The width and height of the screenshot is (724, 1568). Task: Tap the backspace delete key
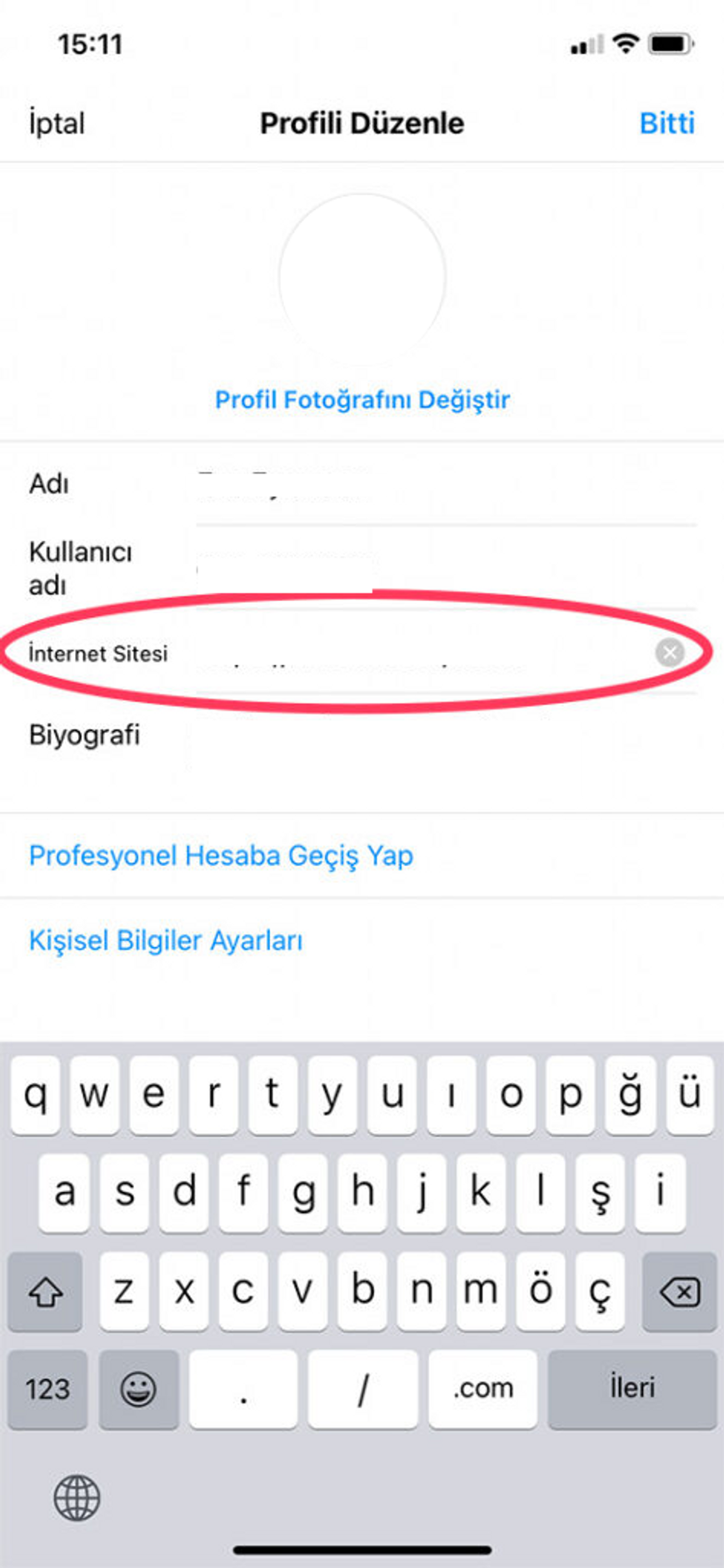[x=679, y=1291]
